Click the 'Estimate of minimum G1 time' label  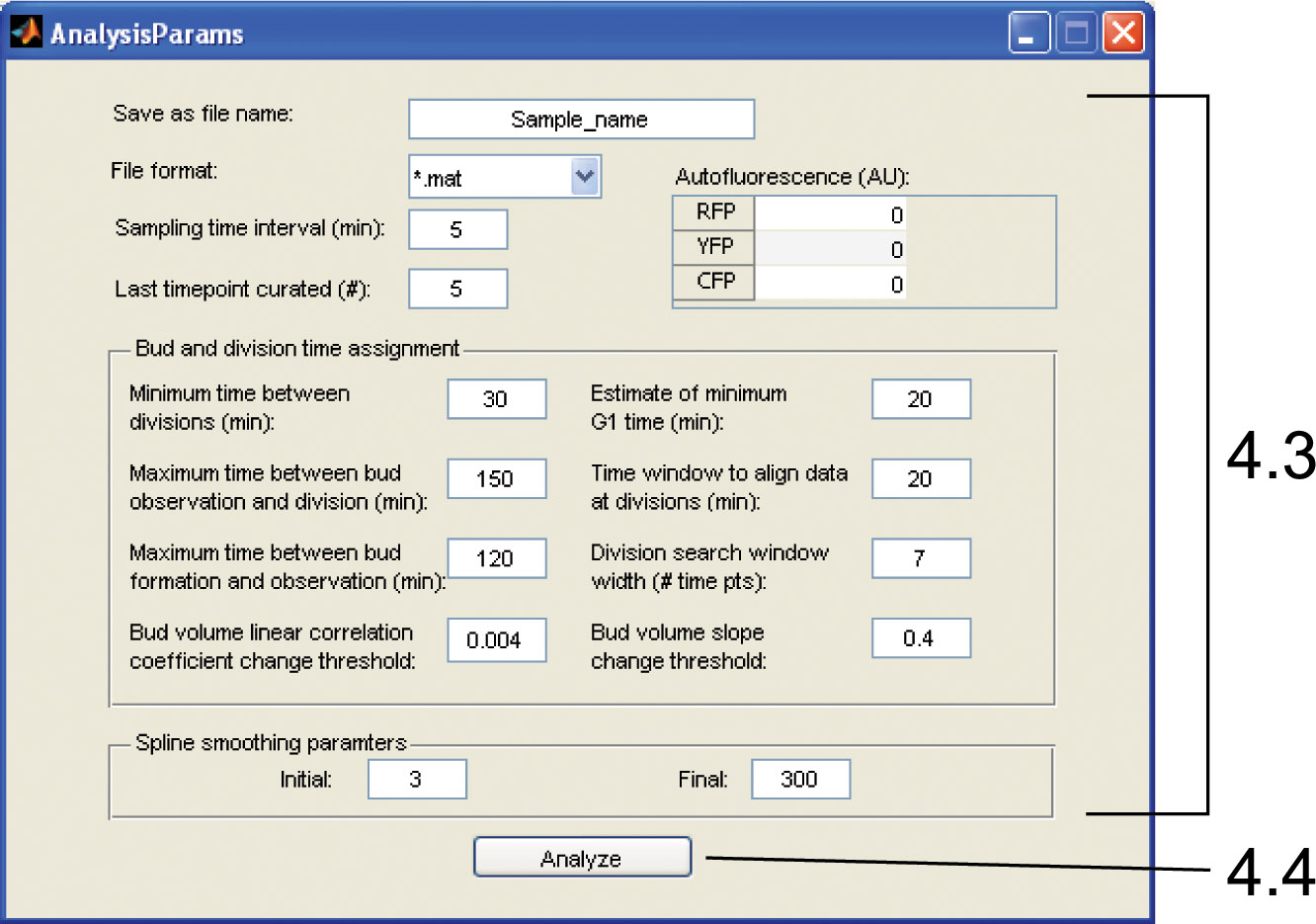(x=689, y=407)
